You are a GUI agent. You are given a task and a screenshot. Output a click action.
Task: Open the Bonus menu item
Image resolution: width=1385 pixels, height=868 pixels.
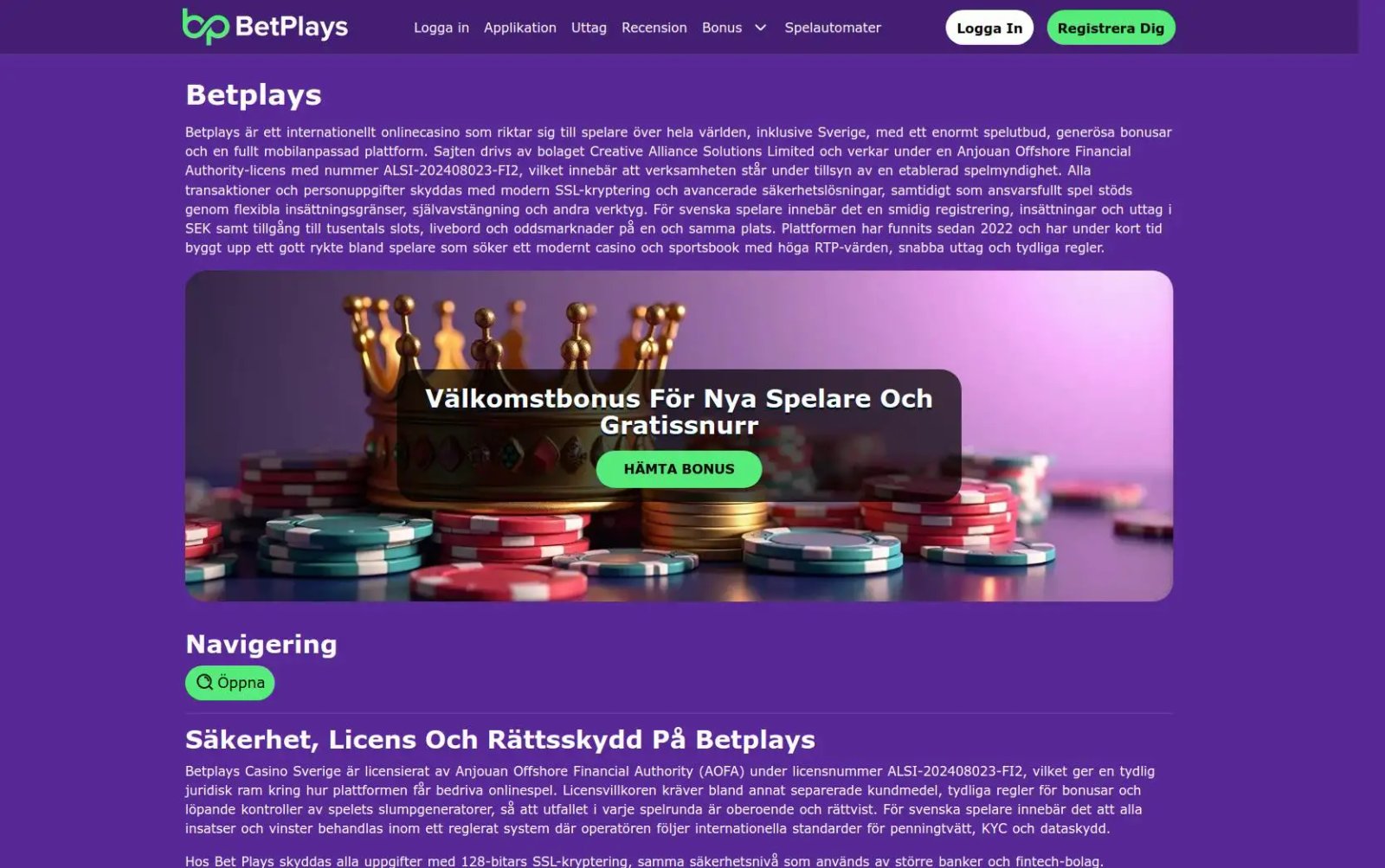(722, 28)
